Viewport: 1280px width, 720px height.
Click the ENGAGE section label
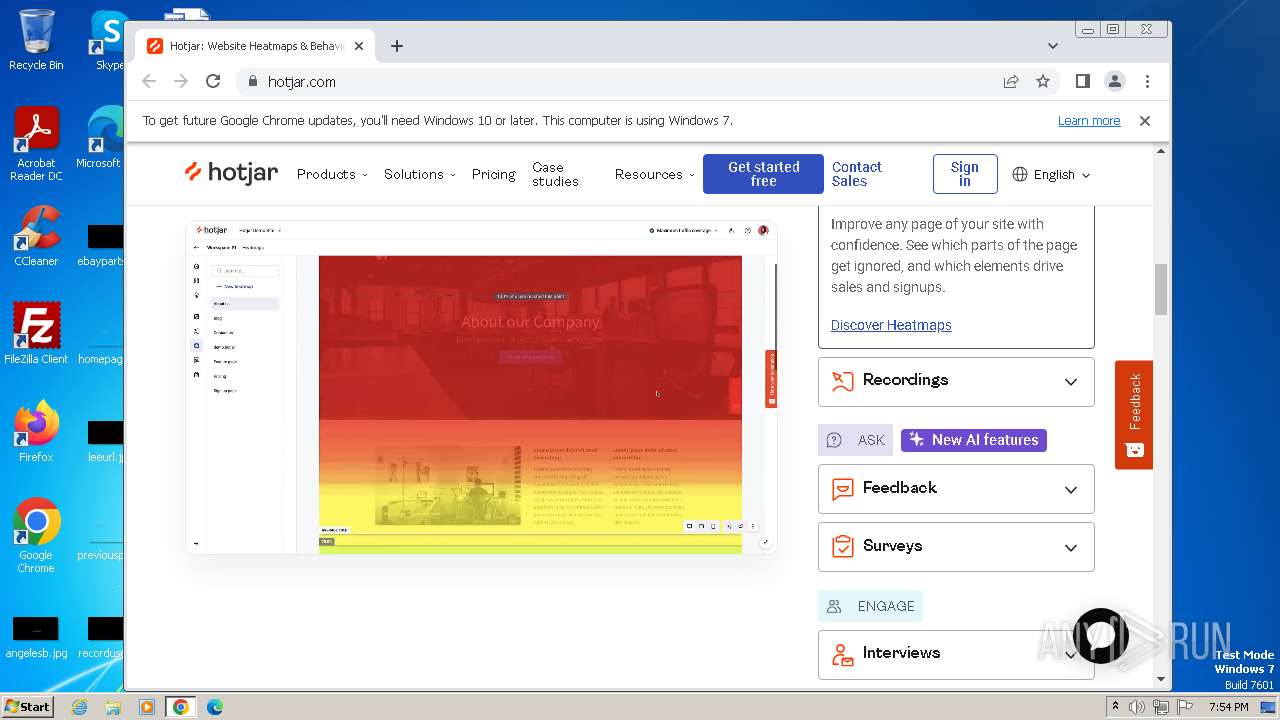(870, 606)
